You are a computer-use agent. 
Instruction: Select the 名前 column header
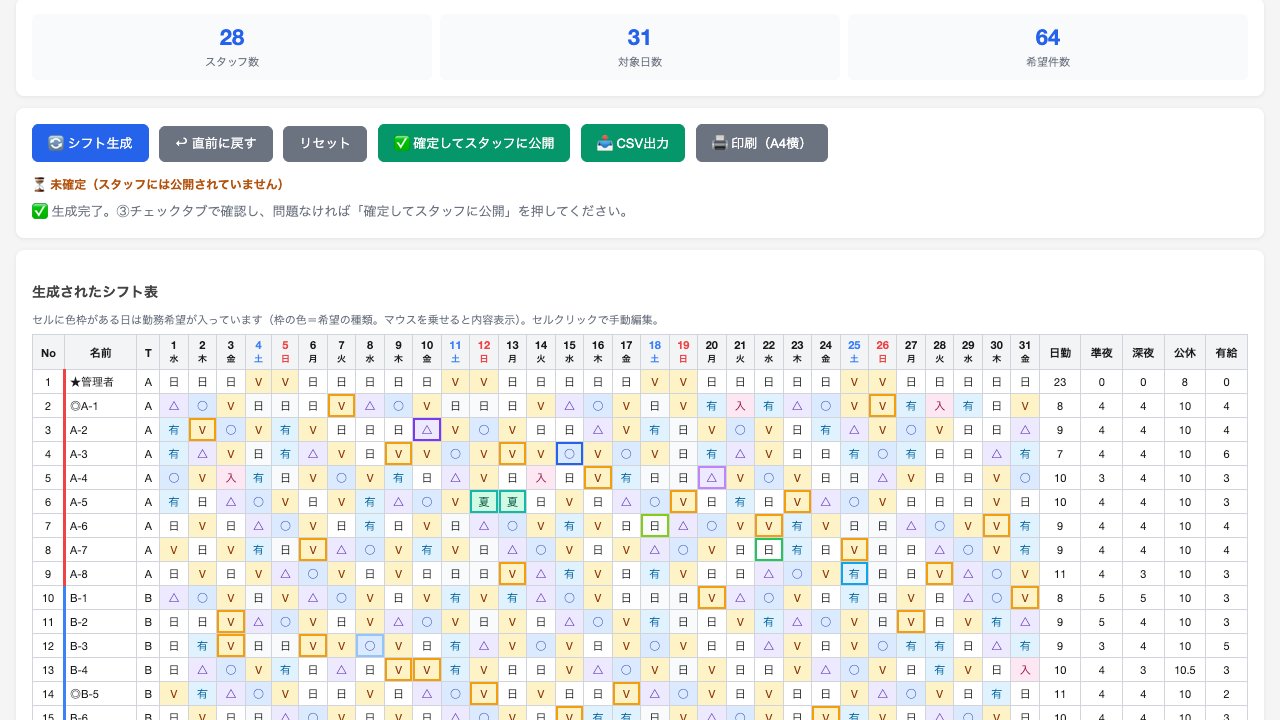tap(101, 352)
